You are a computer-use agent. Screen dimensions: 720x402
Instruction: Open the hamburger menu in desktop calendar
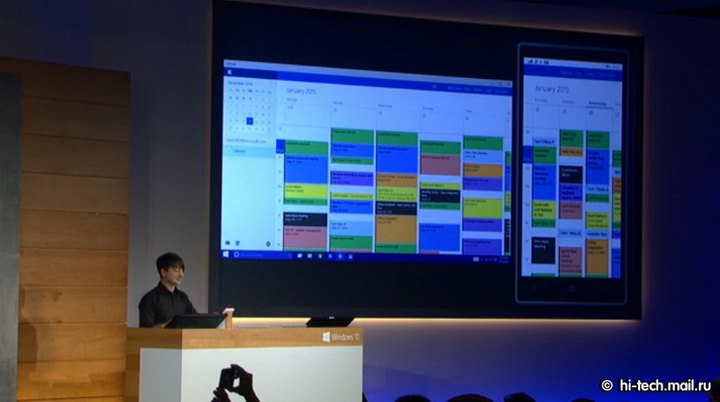[x=230, y=72]
